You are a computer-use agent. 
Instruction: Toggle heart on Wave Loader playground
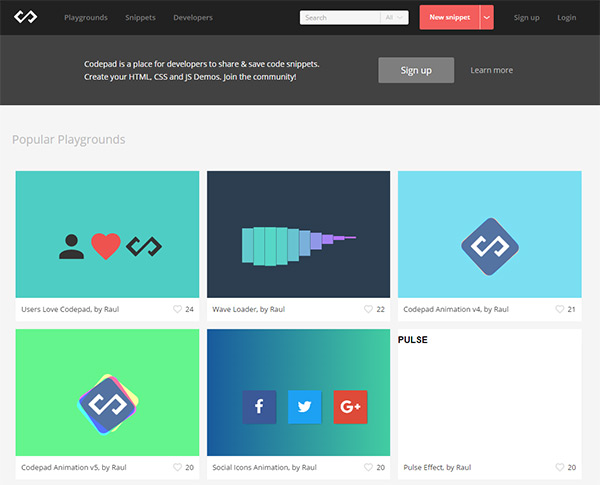(368, 309)
